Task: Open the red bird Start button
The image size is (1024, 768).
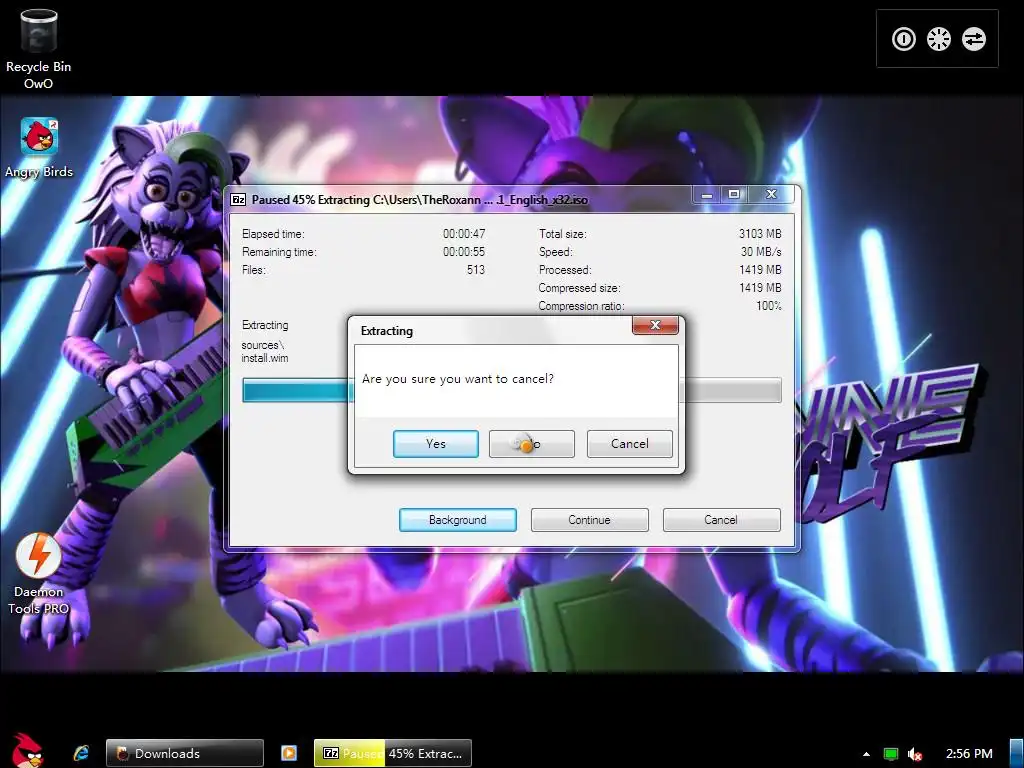Action: (27, 750)
